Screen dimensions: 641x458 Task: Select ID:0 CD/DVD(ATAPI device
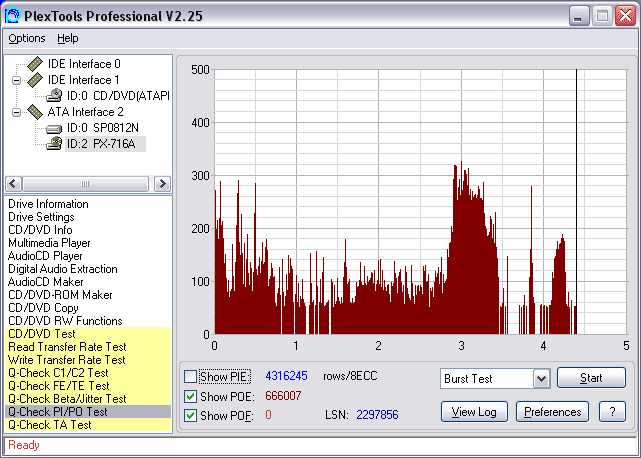[x=118, y=96]
